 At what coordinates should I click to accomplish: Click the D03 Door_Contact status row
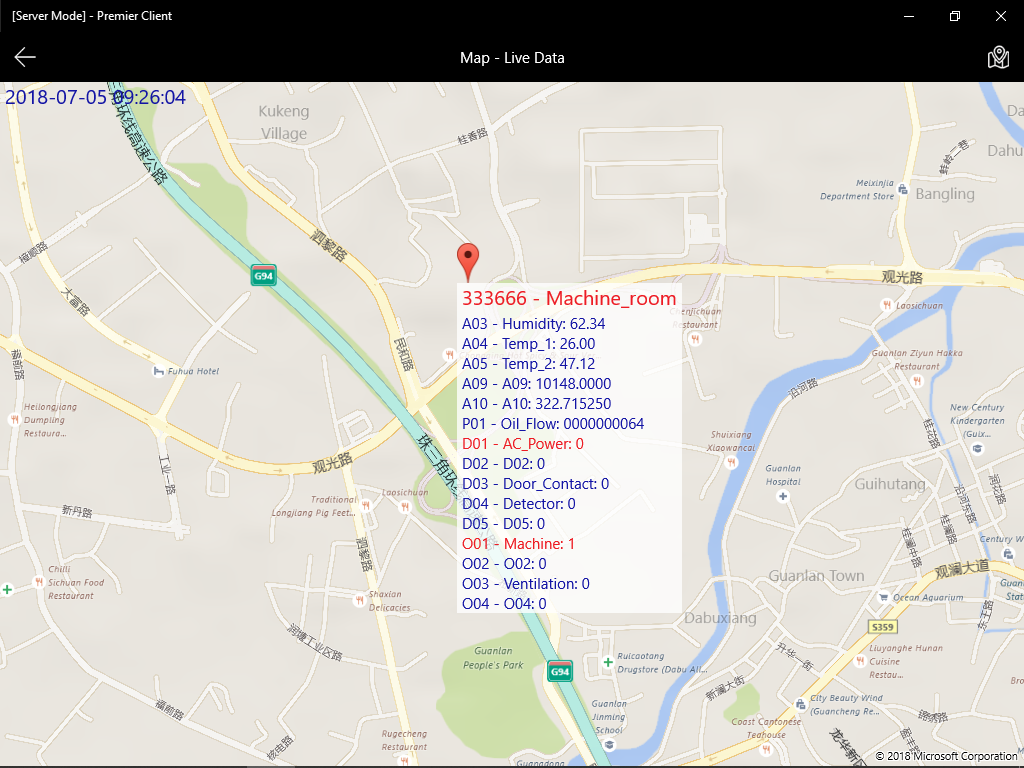(535, 484)
